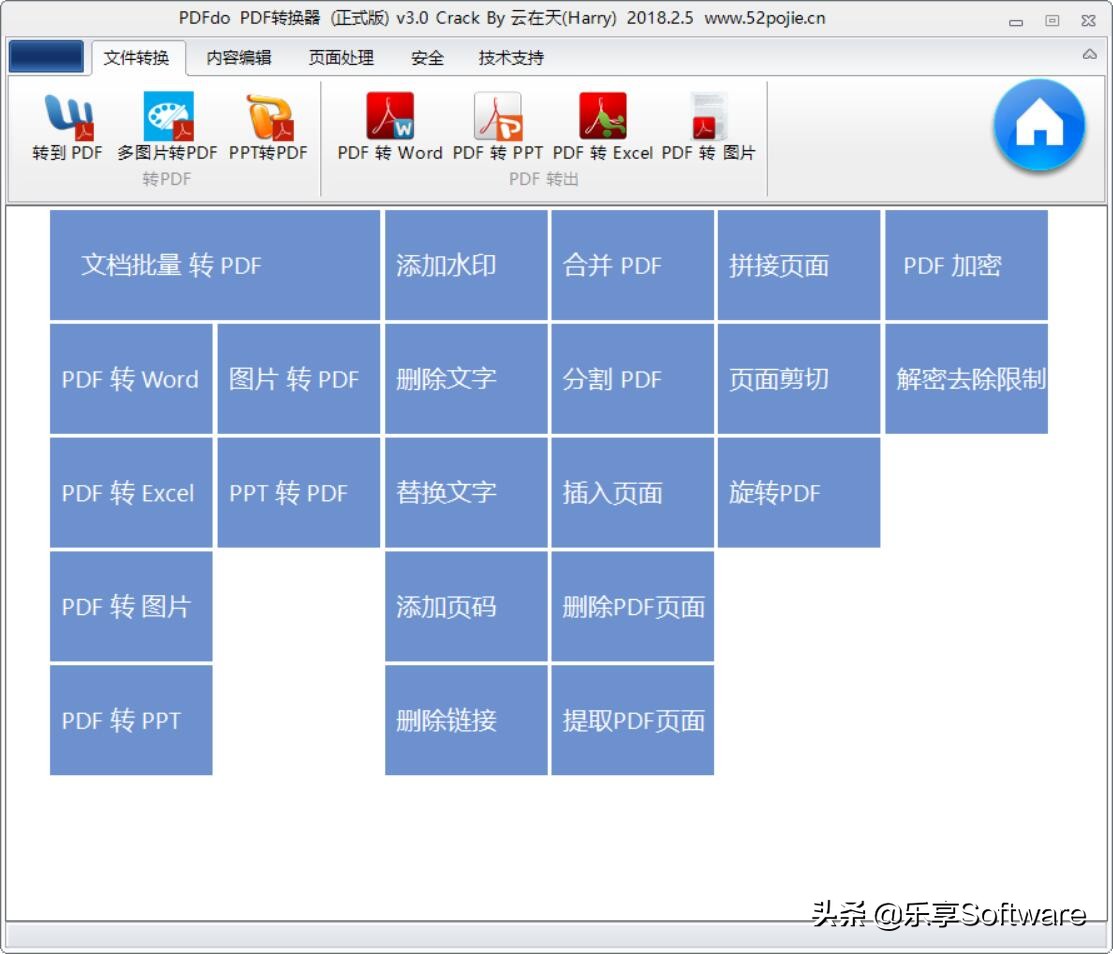Switch to the 内容编辑 tab

pyautogui.click(x=237, y=58)
